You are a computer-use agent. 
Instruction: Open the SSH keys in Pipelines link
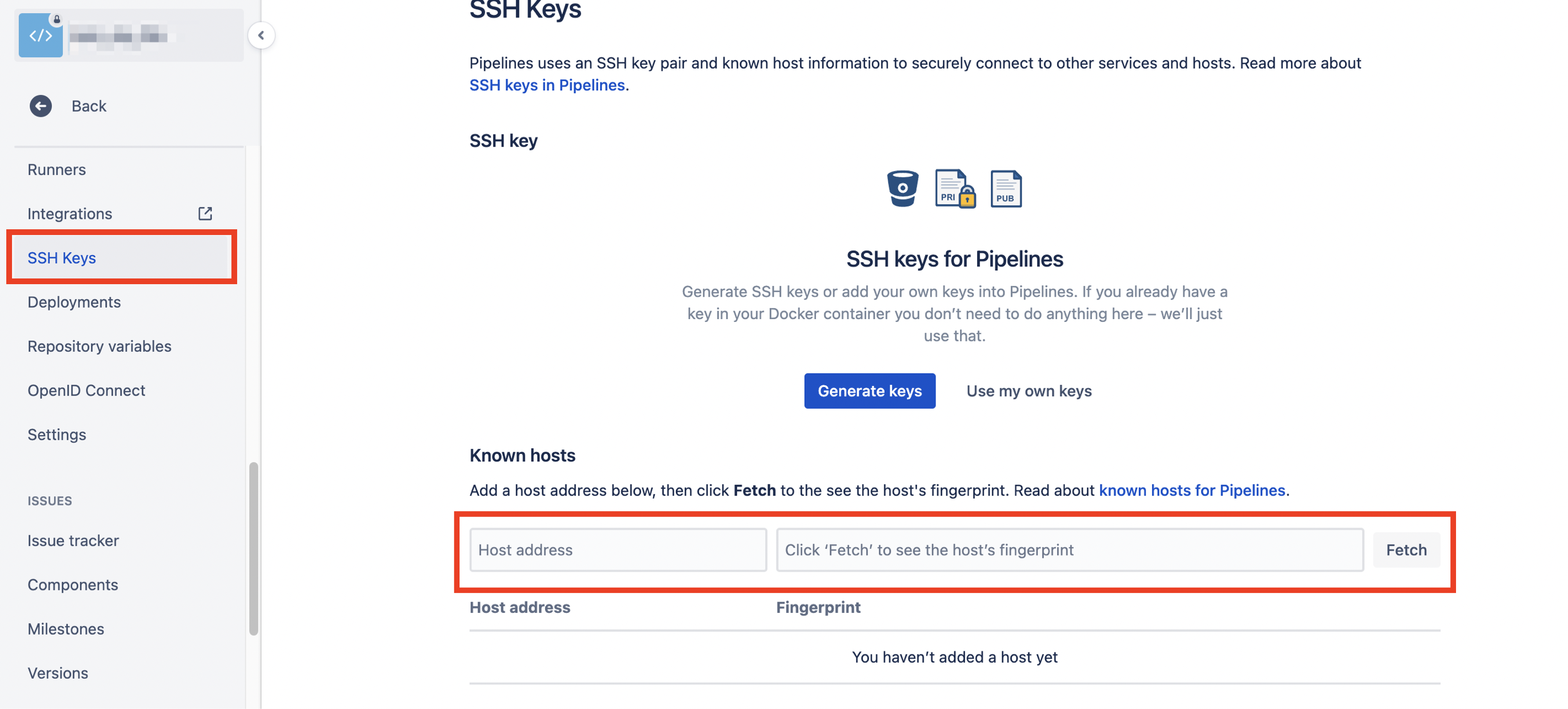pyautogui.click(x=546, y=85)
